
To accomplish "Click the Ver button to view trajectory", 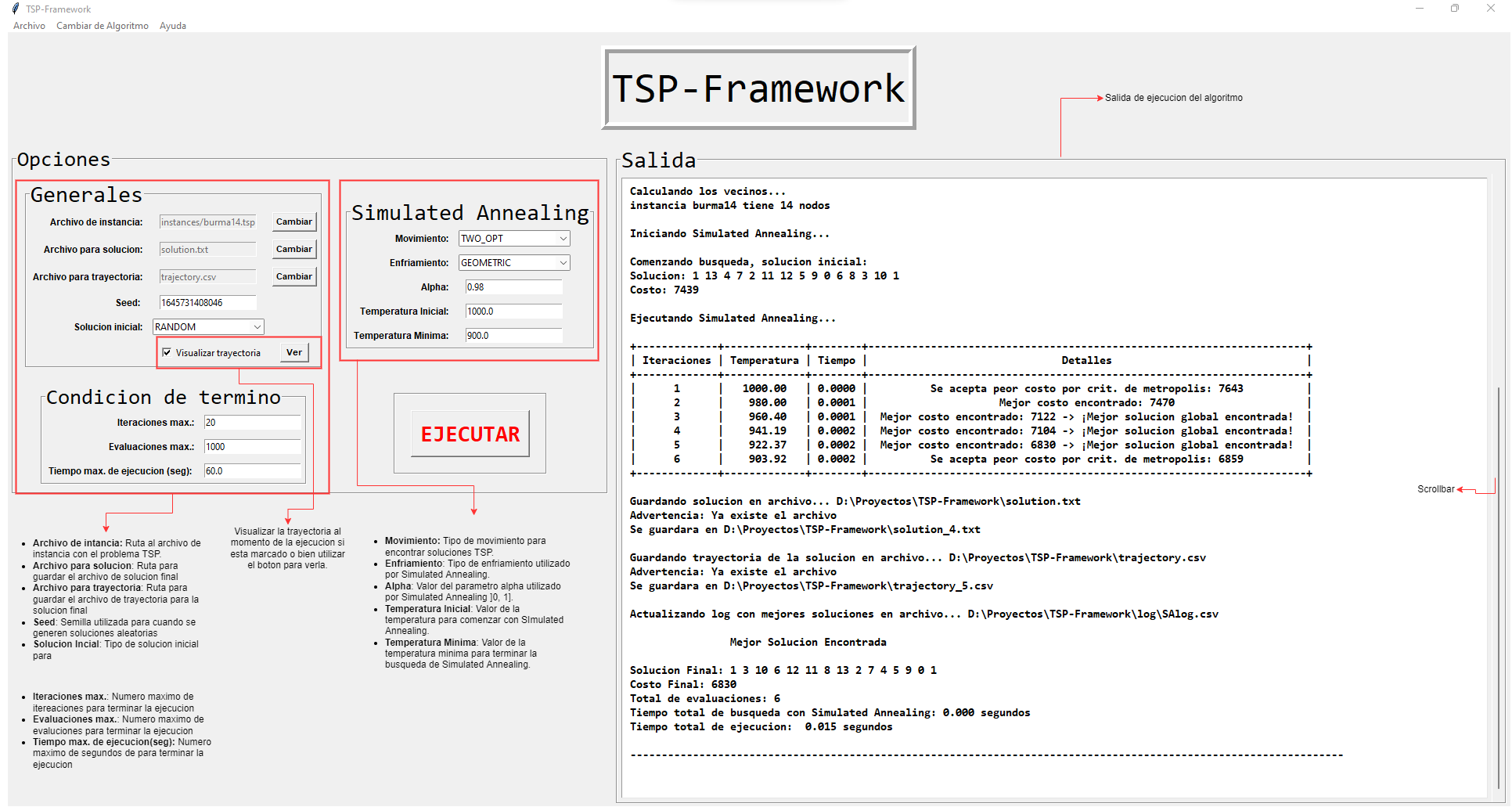I will 293,352.
